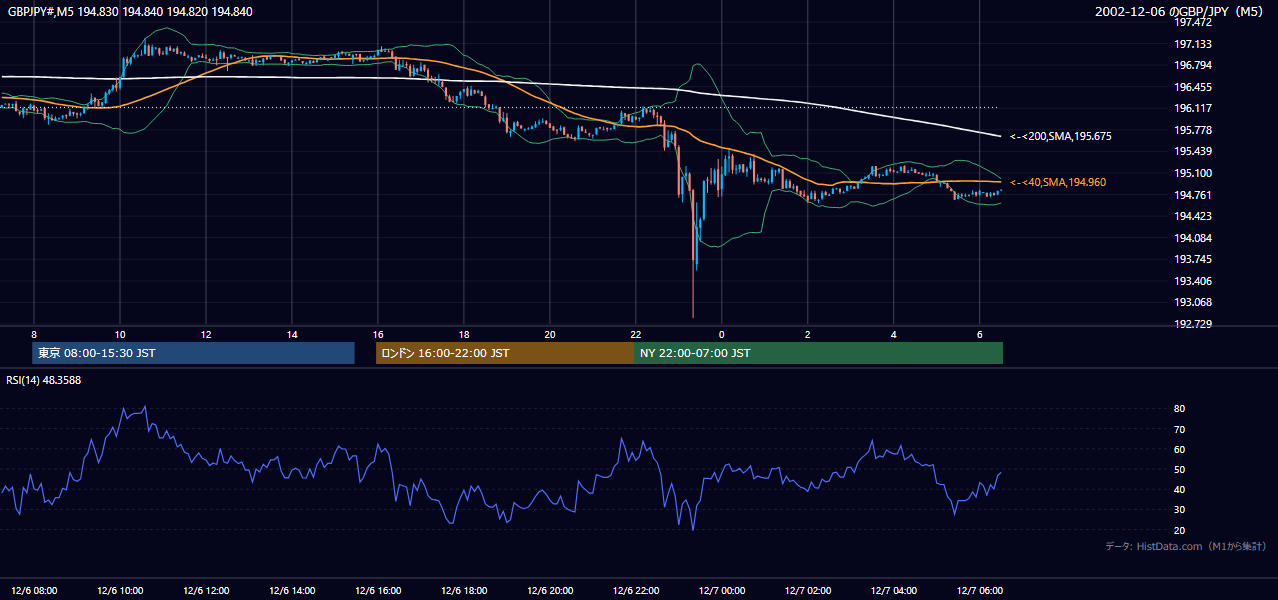Click price axis value 194.423
Viewport: 1278px width, 600px height.
(1193, 216)
